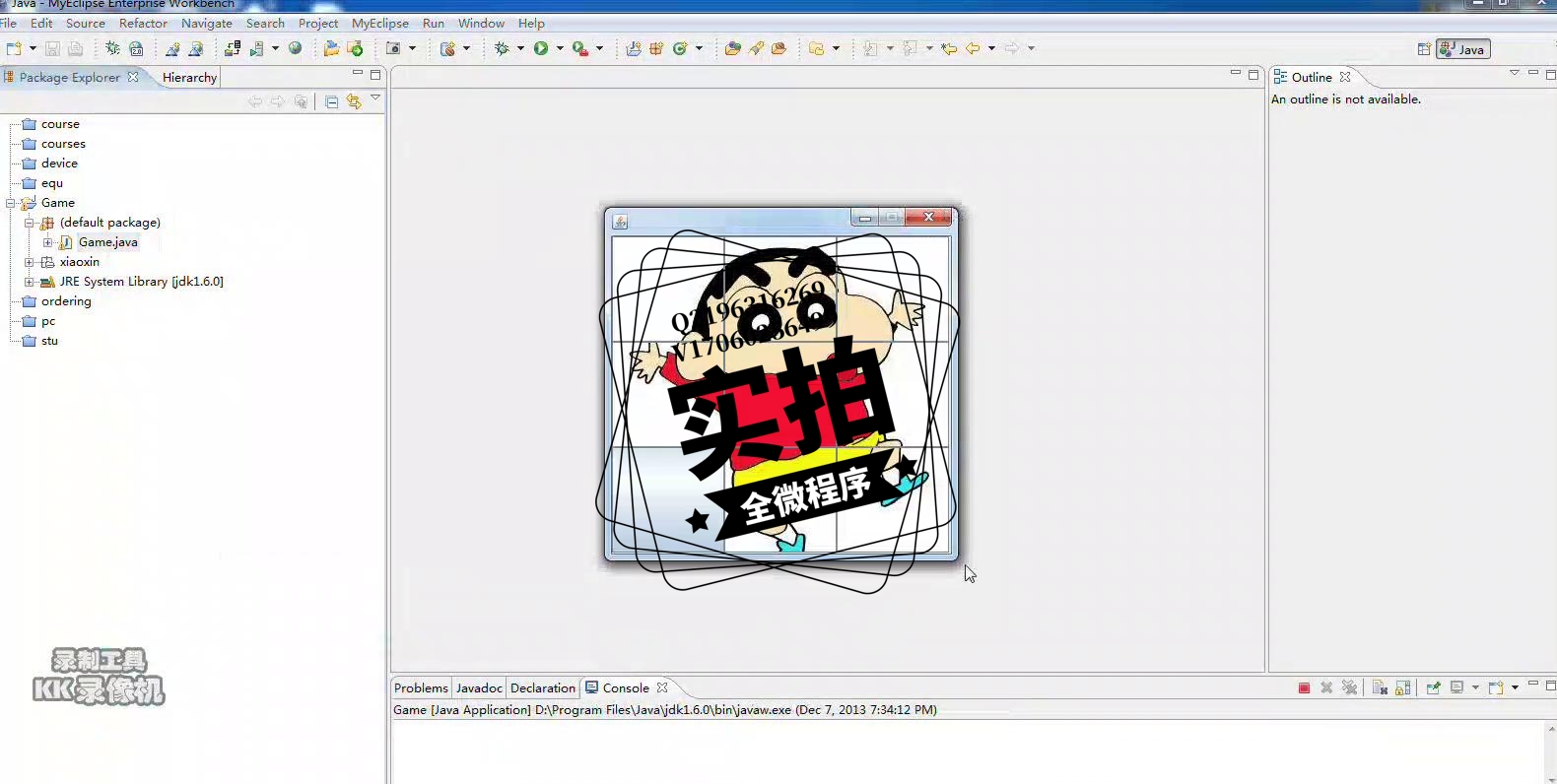Image resolution: width=1557 pixels, height=784 pixels.
Task: Collapse the Game project node
Action: [11, 203]
